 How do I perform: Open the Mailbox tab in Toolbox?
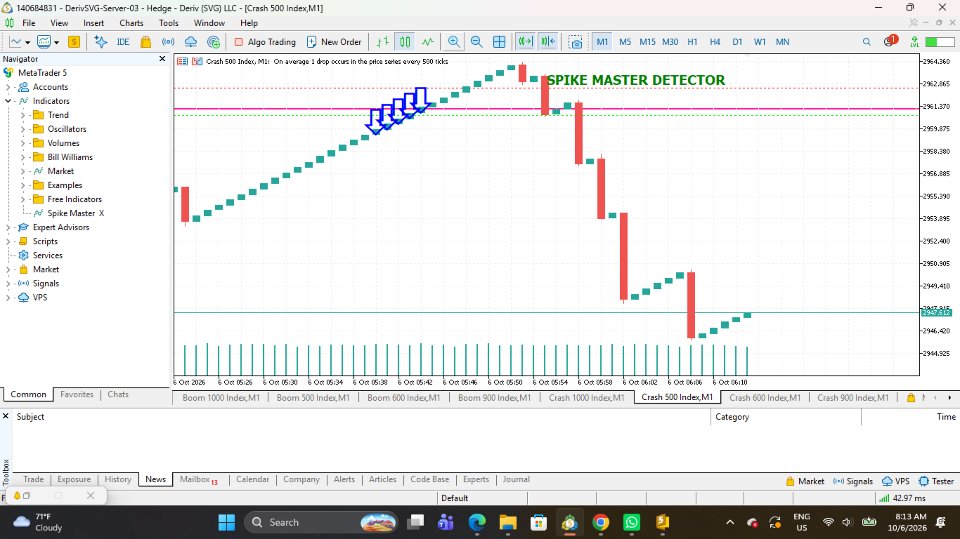click(x=198, y=480)
